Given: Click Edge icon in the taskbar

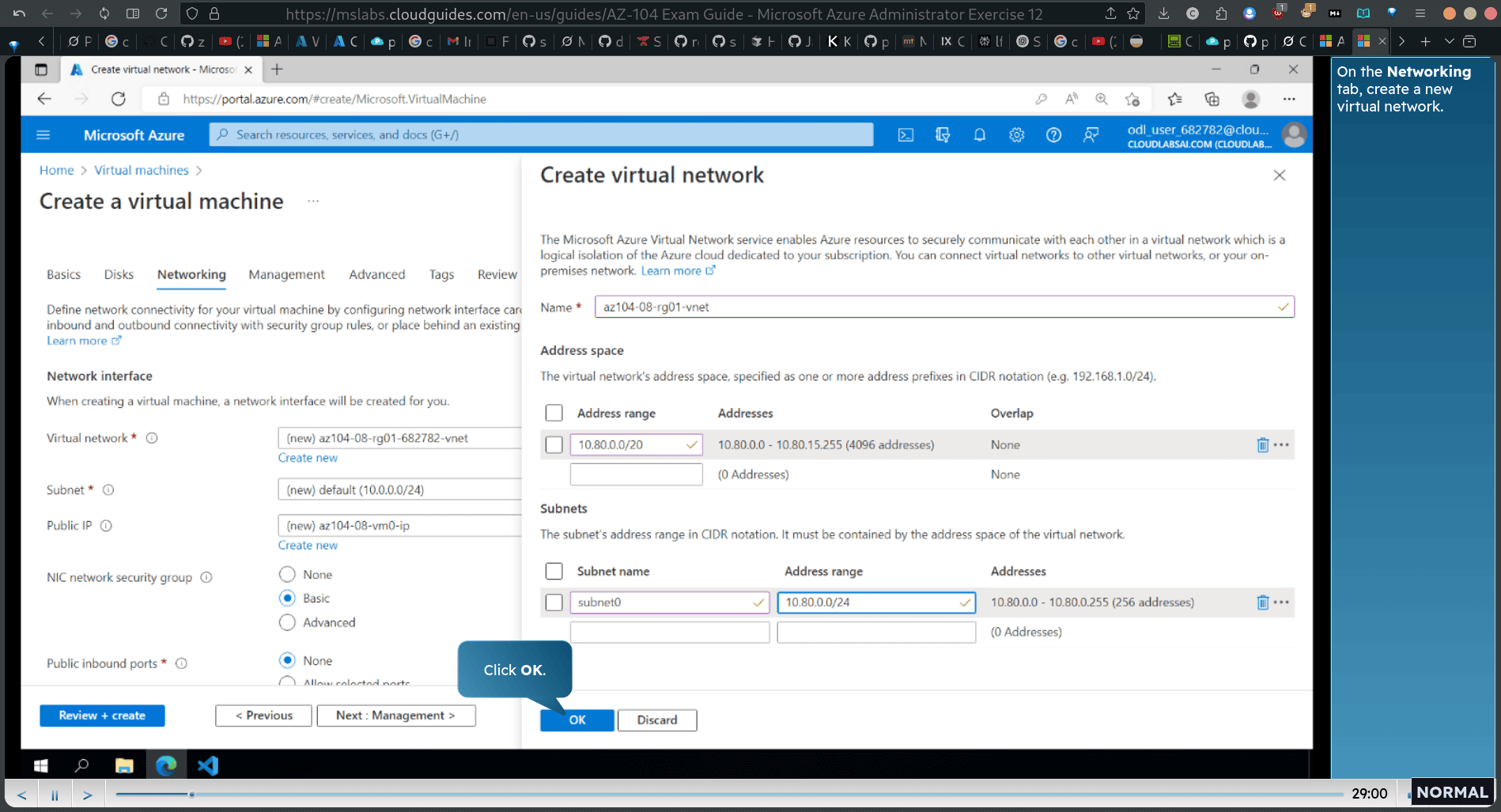Looking at the screenshot, I should pyautogui.click(x=166, y=765).
